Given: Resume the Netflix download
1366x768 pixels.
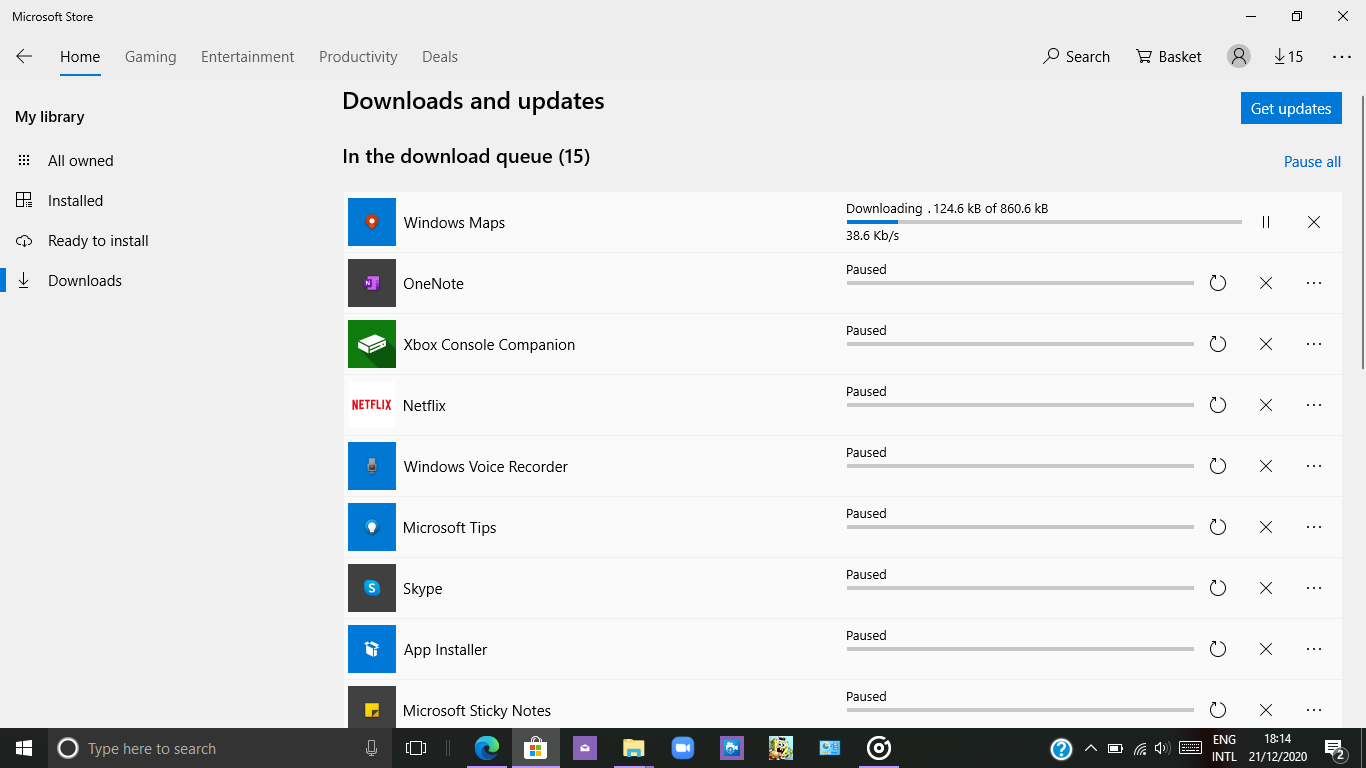Looking at the screenshot, I should 1218,405.
